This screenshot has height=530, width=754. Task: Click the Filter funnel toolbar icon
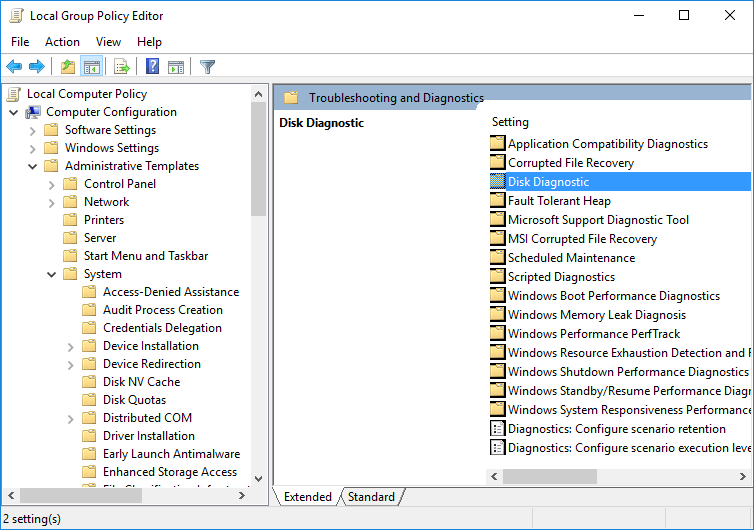[207, 67]
